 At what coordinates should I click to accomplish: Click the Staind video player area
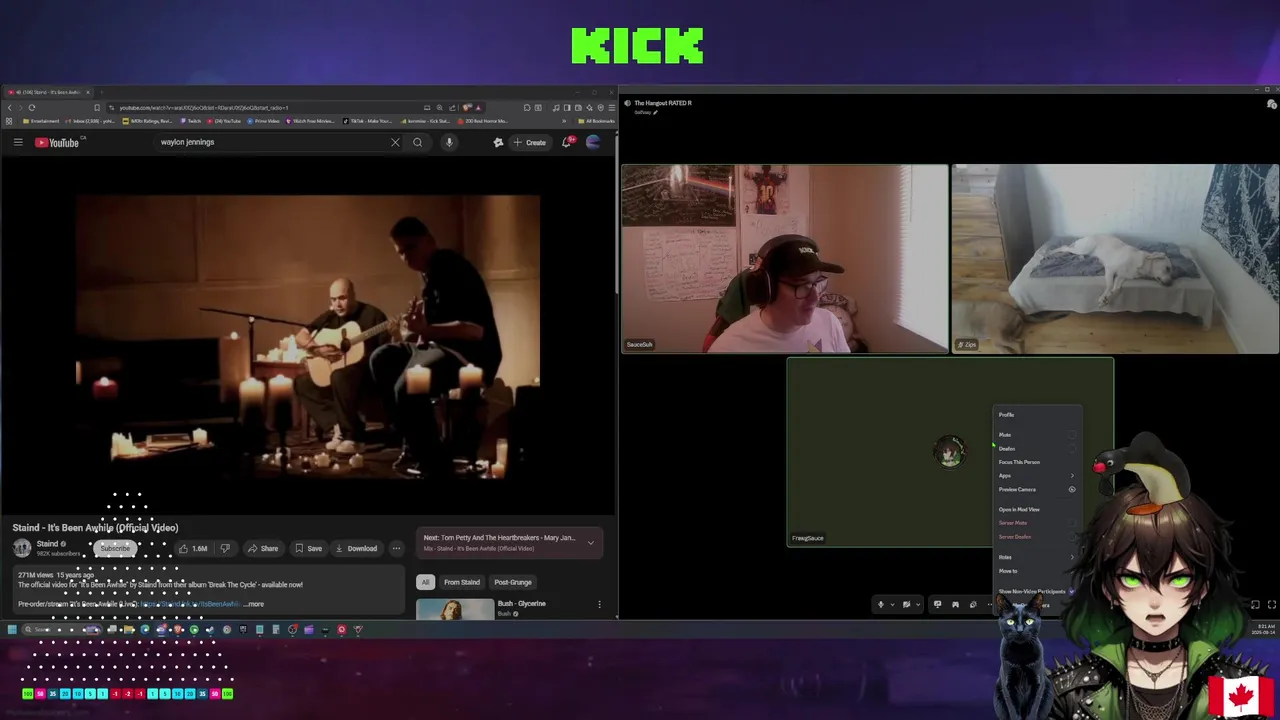(x=308, y=335)
